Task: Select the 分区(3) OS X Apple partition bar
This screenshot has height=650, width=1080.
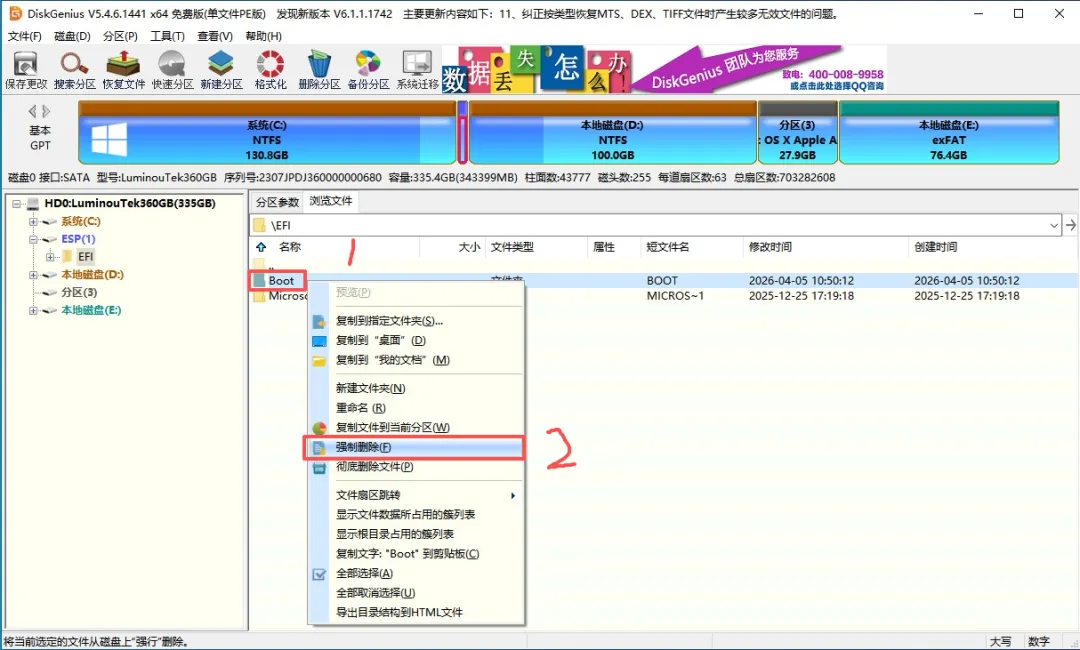Action: point(798,133)
